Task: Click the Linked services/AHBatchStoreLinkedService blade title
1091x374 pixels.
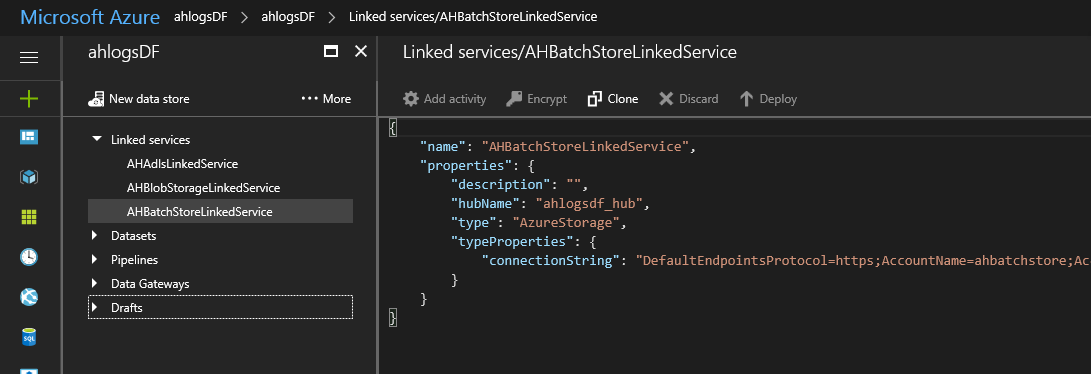Action: (570, 52)
